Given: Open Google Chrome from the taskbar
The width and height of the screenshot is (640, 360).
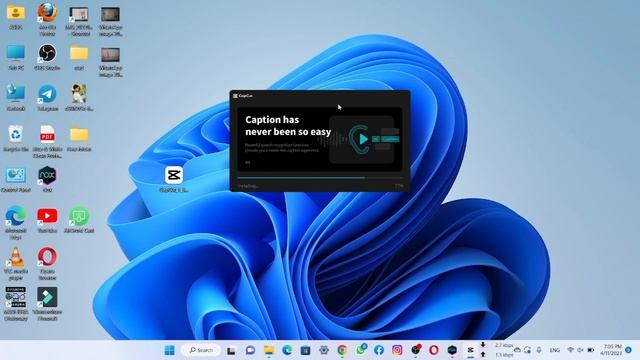Looking at the screenshot, I should (342, 350).
